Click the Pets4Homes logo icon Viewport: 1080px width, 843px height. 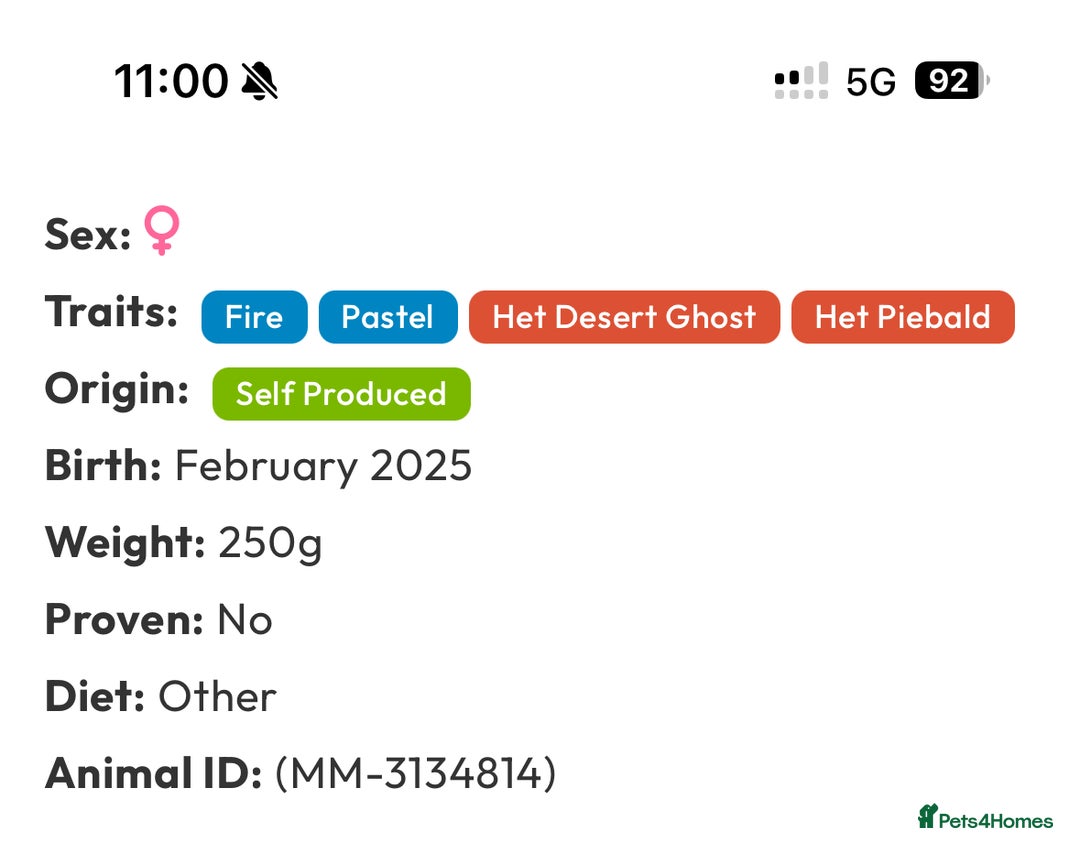pos(928,817)
